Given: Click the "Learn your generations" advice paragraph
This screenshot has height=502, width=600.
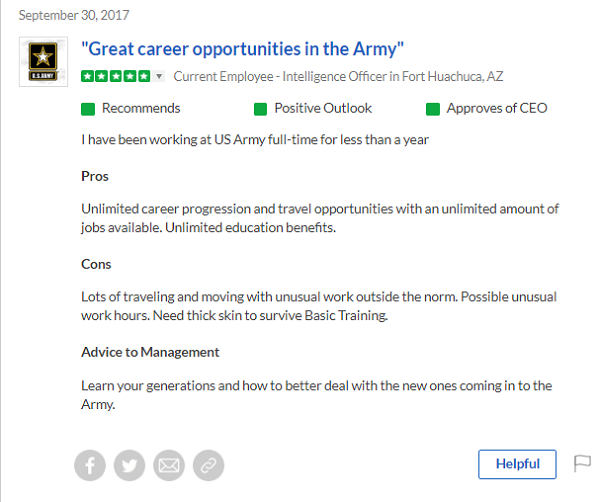Looking at the screenshot, I should click(316, 395).
